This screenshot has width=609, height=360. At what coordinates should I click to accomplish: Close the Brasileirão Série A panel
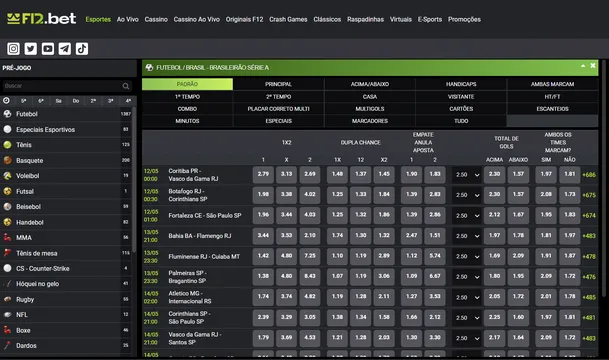point(593,66)
